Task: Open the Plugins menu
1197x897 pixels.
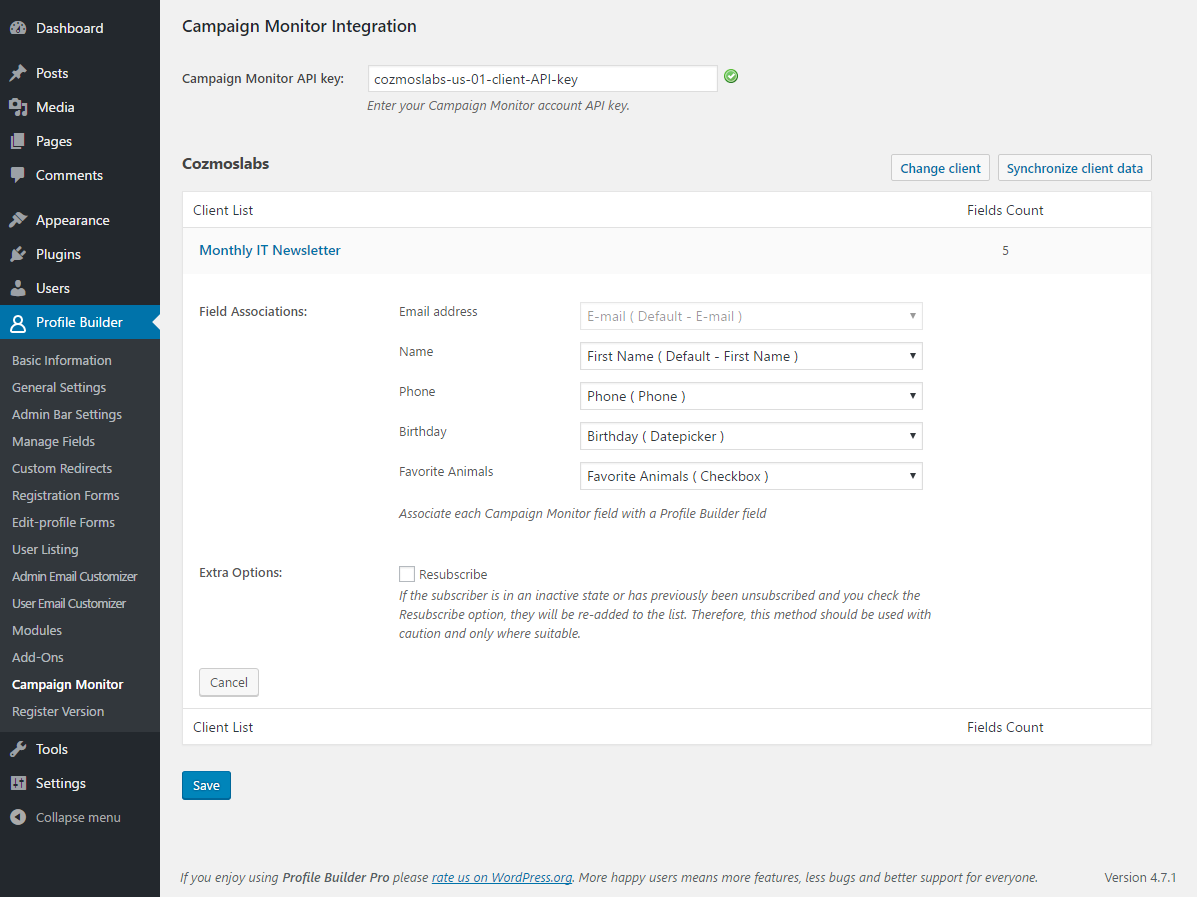Action: (x=58, y=254)
